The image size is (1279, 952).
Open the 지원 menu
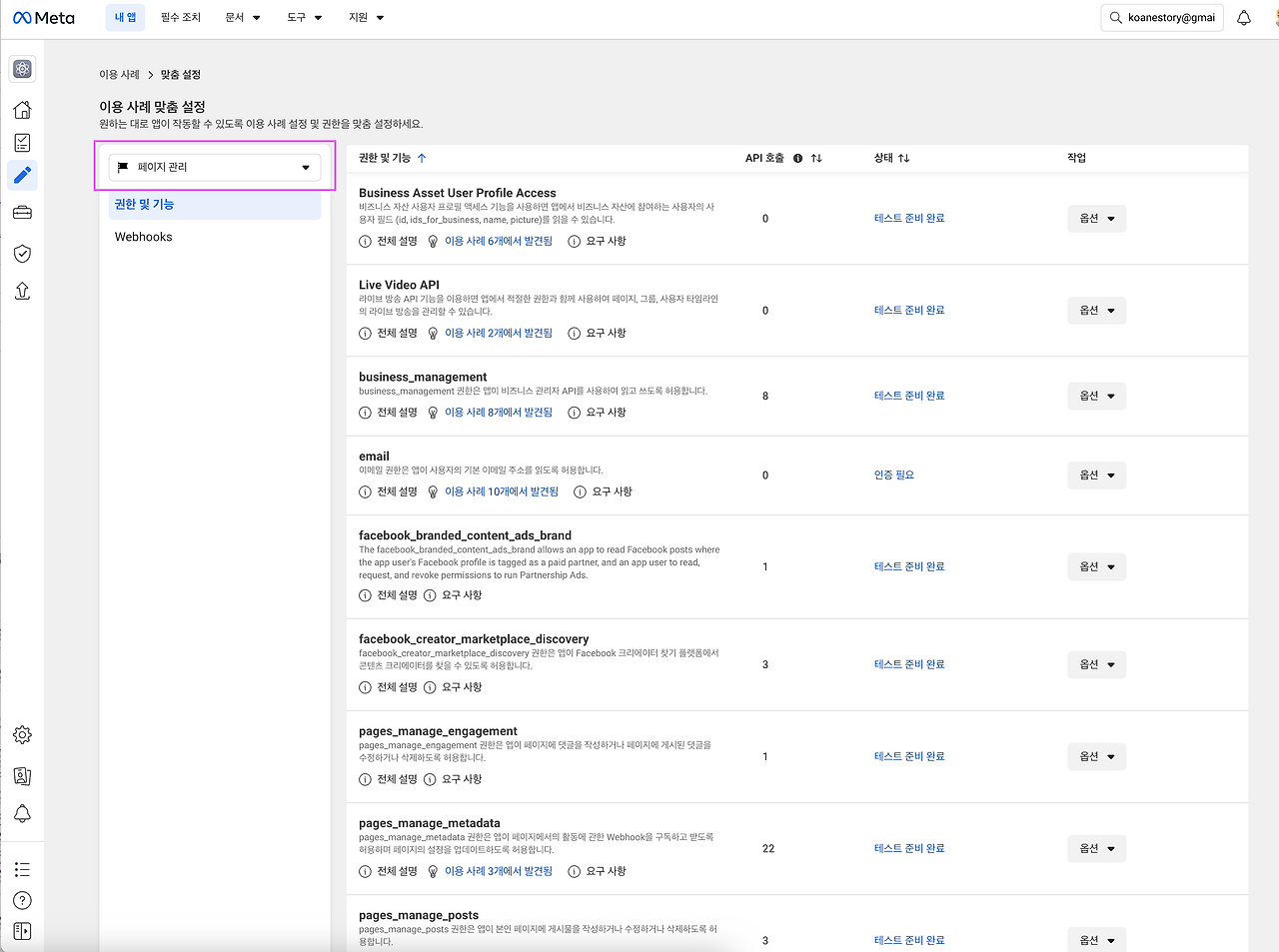(x=367, y=17)
